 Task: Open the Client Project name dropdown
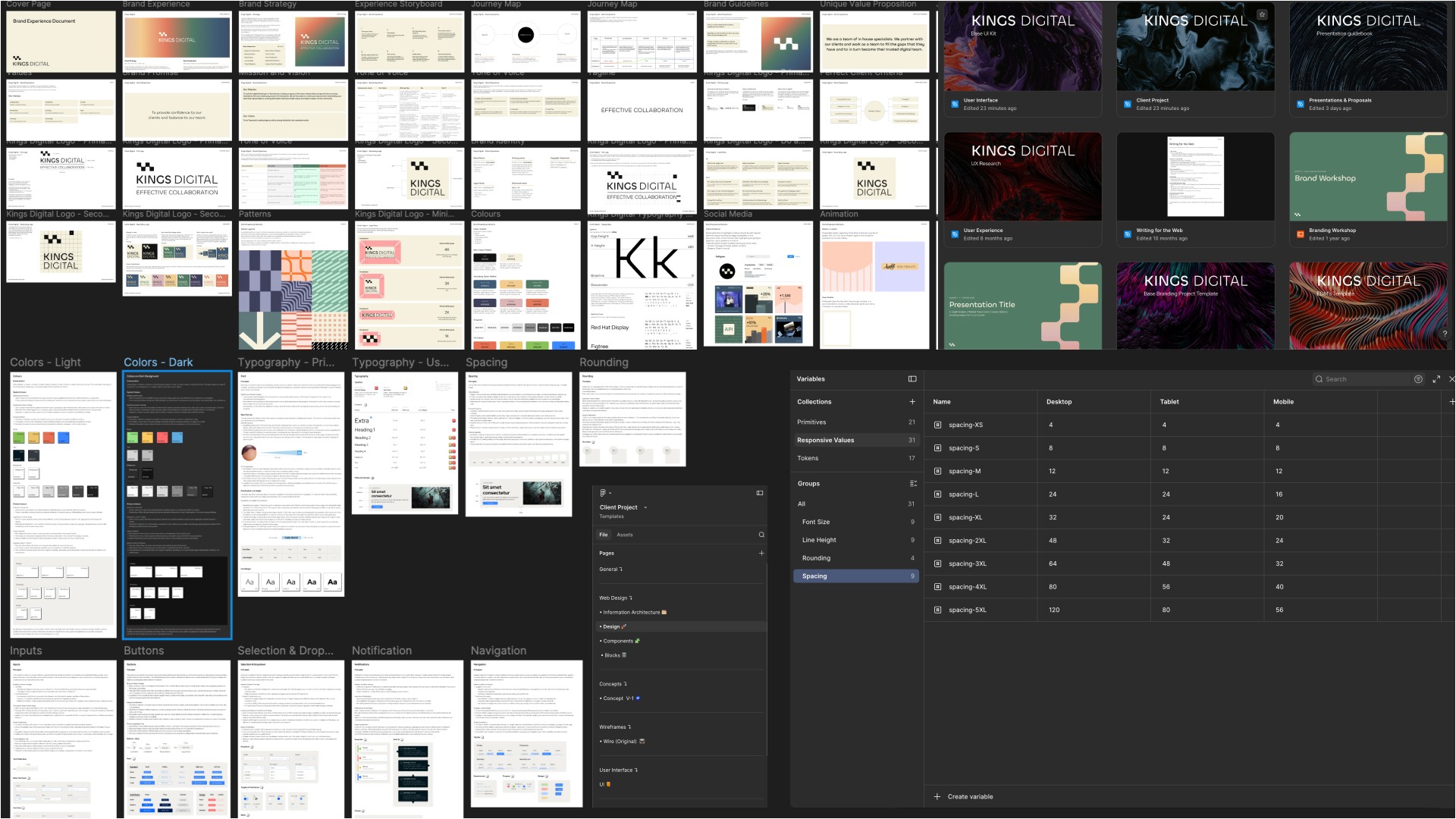point(645,507)
